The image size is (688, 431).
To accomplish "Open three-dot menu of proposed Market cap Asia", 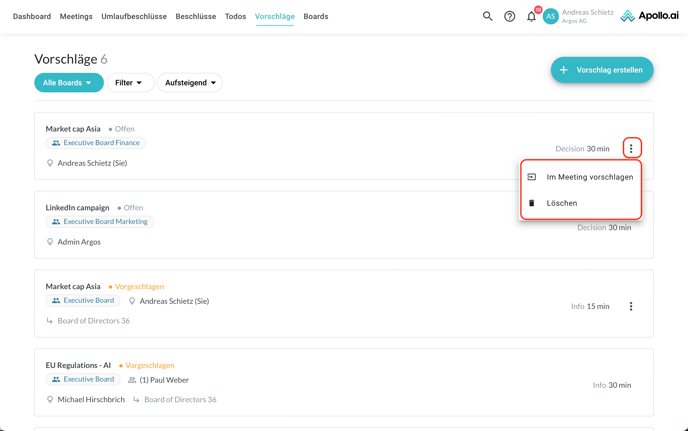I will [631, 306].
